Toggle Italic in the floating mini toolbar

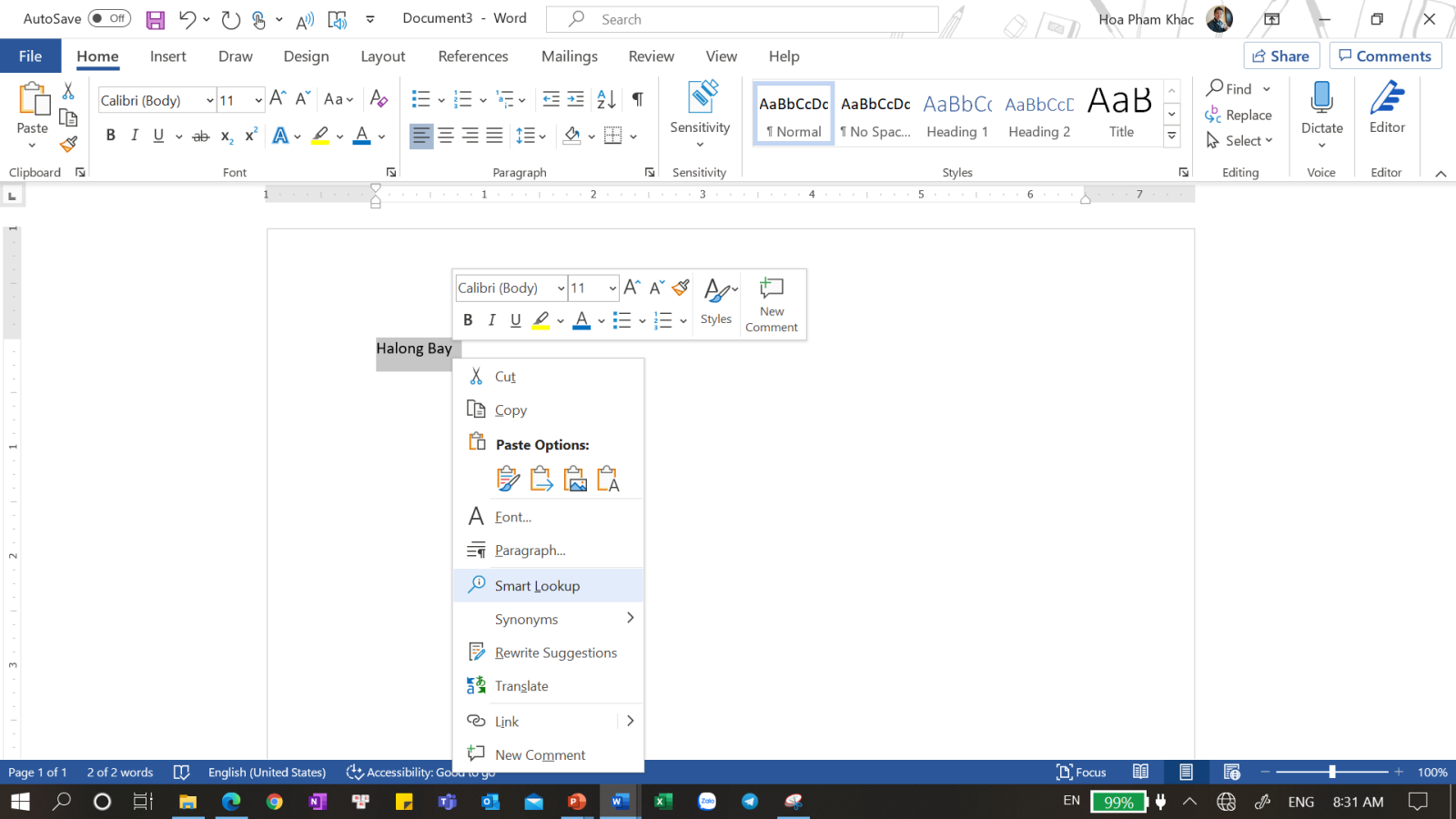coord(491,319)
